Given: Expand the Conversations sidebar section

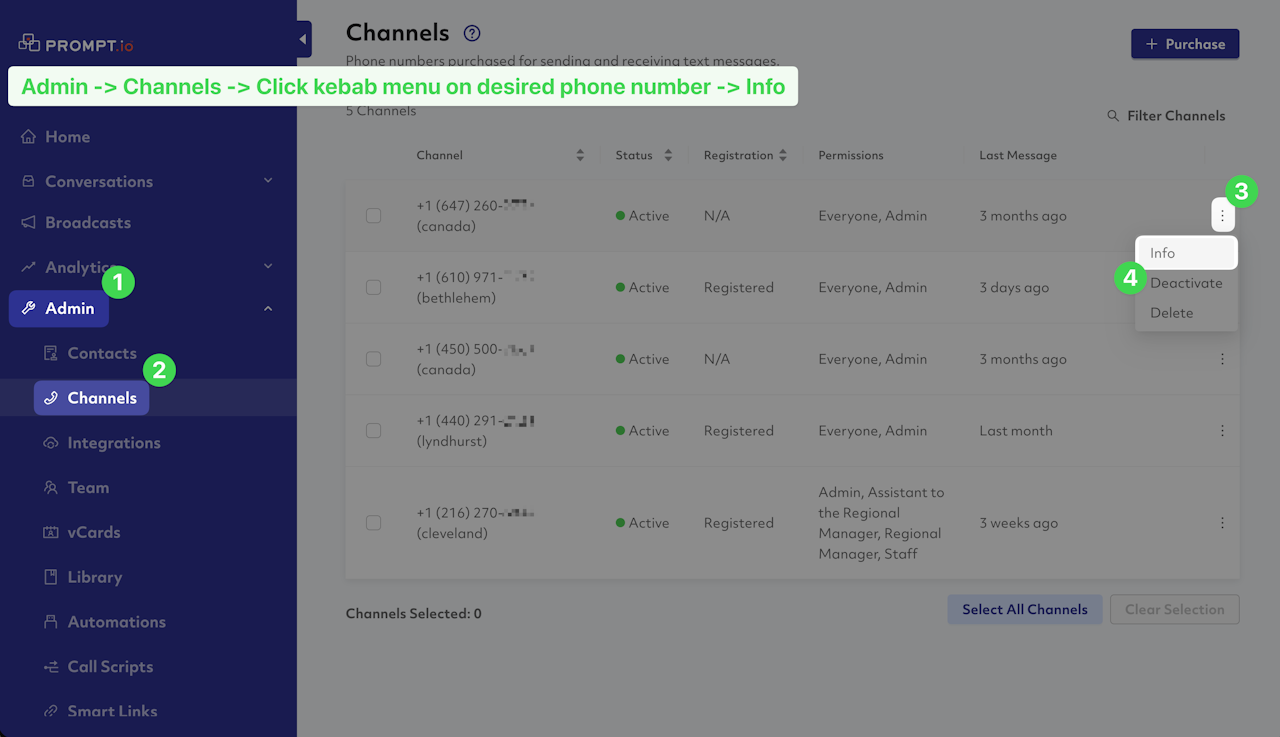Looking at the screenshot, I should (267, 181).
